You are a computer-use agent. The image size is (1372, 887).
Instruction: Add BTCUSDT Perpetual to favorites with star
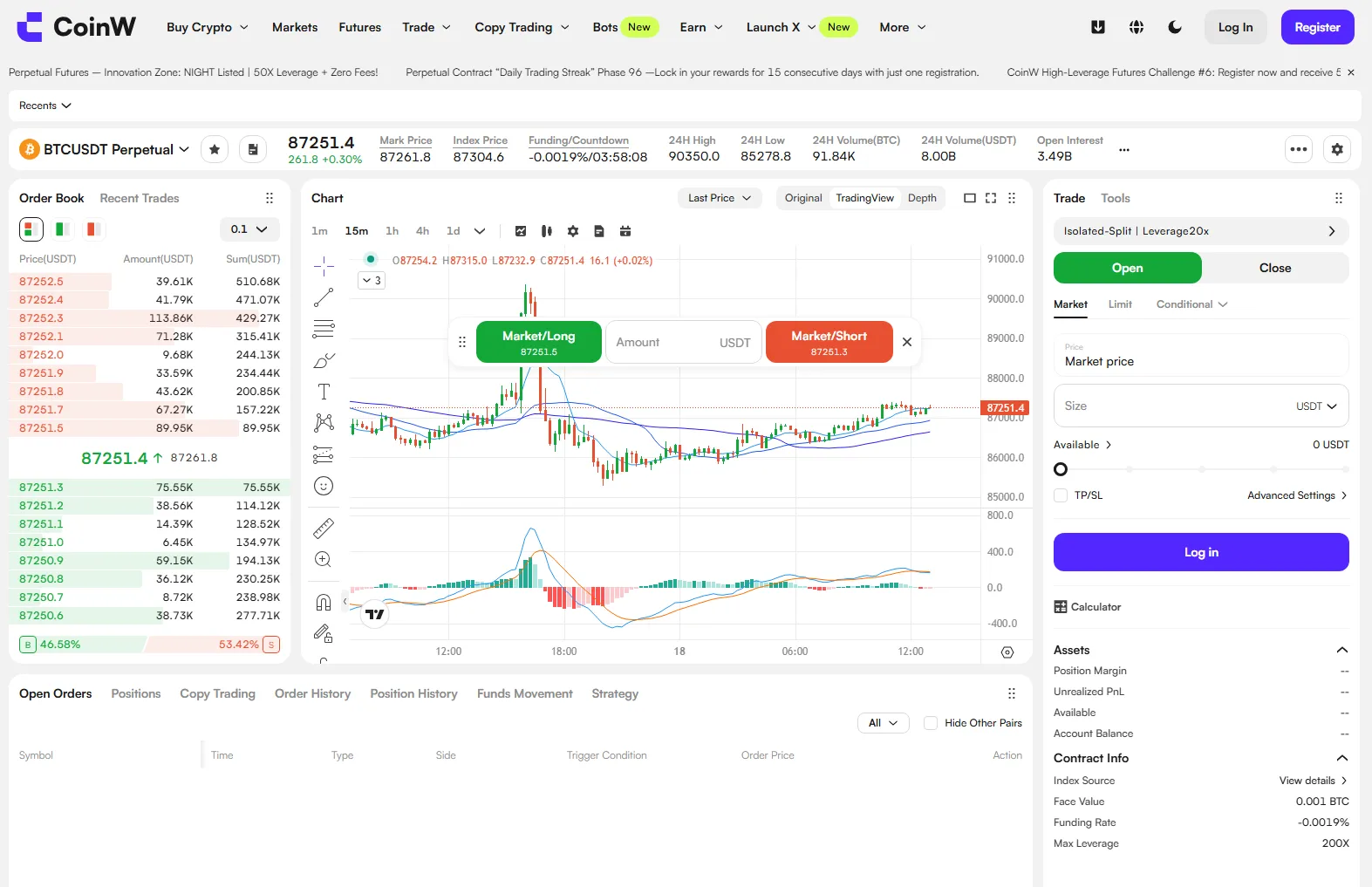(215, 149)
